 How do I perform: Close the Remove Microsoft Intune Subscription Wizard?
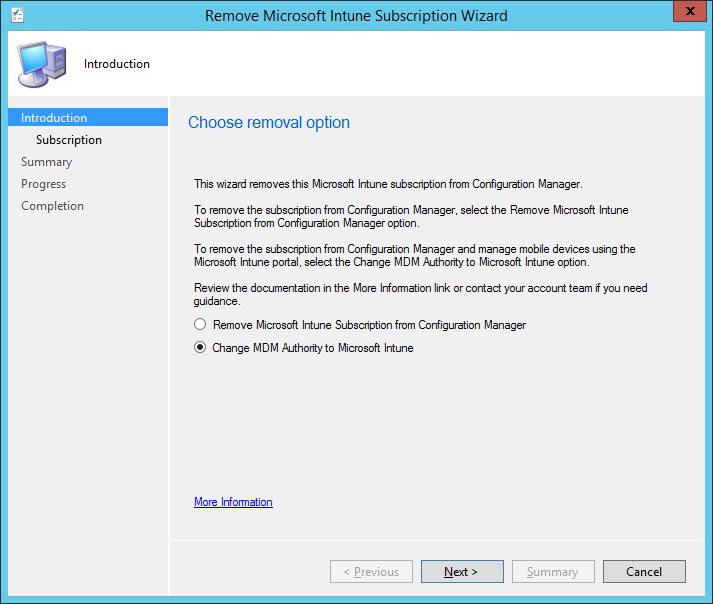(690, 11)
